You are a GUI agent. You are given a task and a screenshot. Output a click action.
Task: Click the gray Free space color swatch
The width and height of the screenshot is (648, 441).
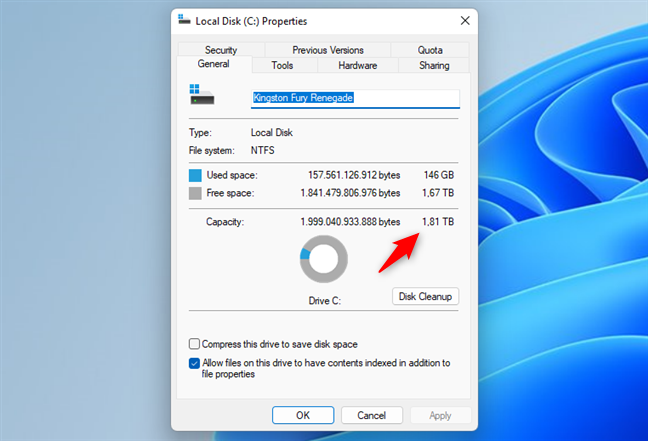tap(195, 193)
